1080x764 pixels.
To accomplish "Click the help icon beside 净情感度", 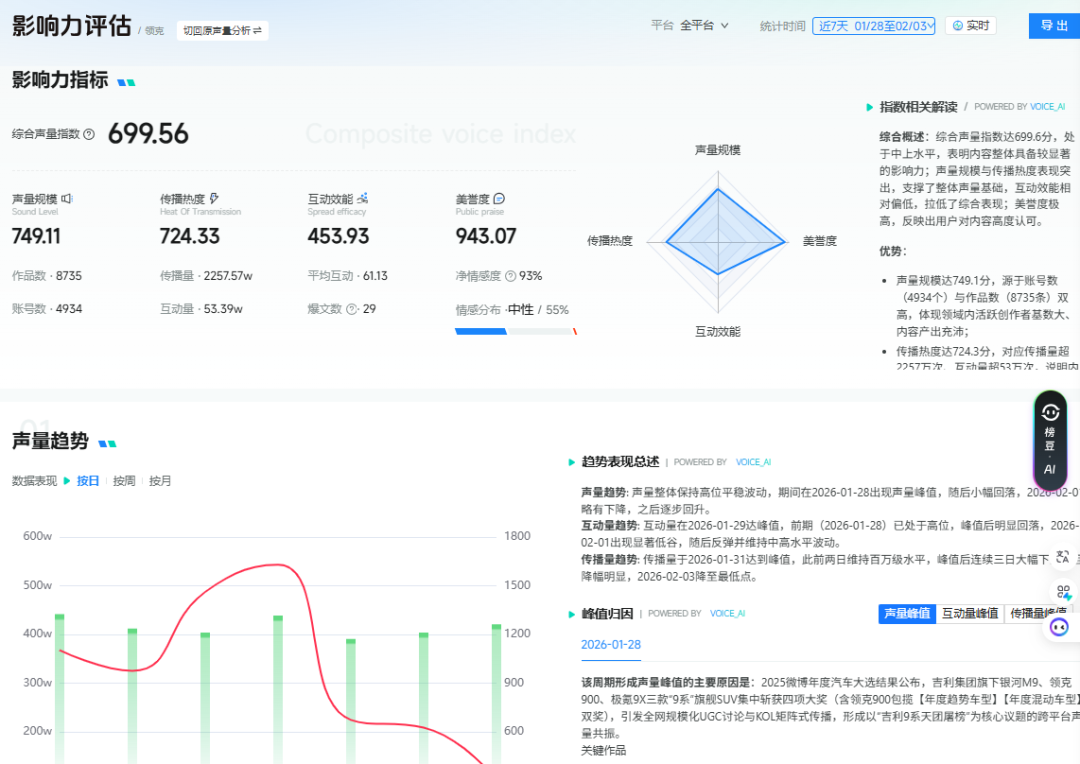I will click(512, 276).
